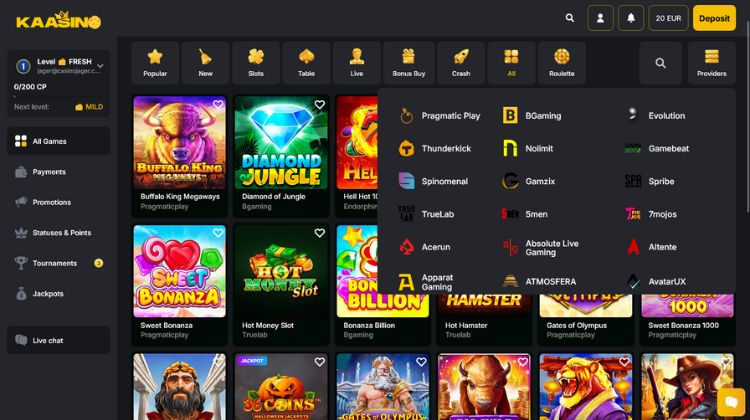Choose Gamebeat provider
Viewport: 750px width, 420px height.
click(x=657, y=148)
